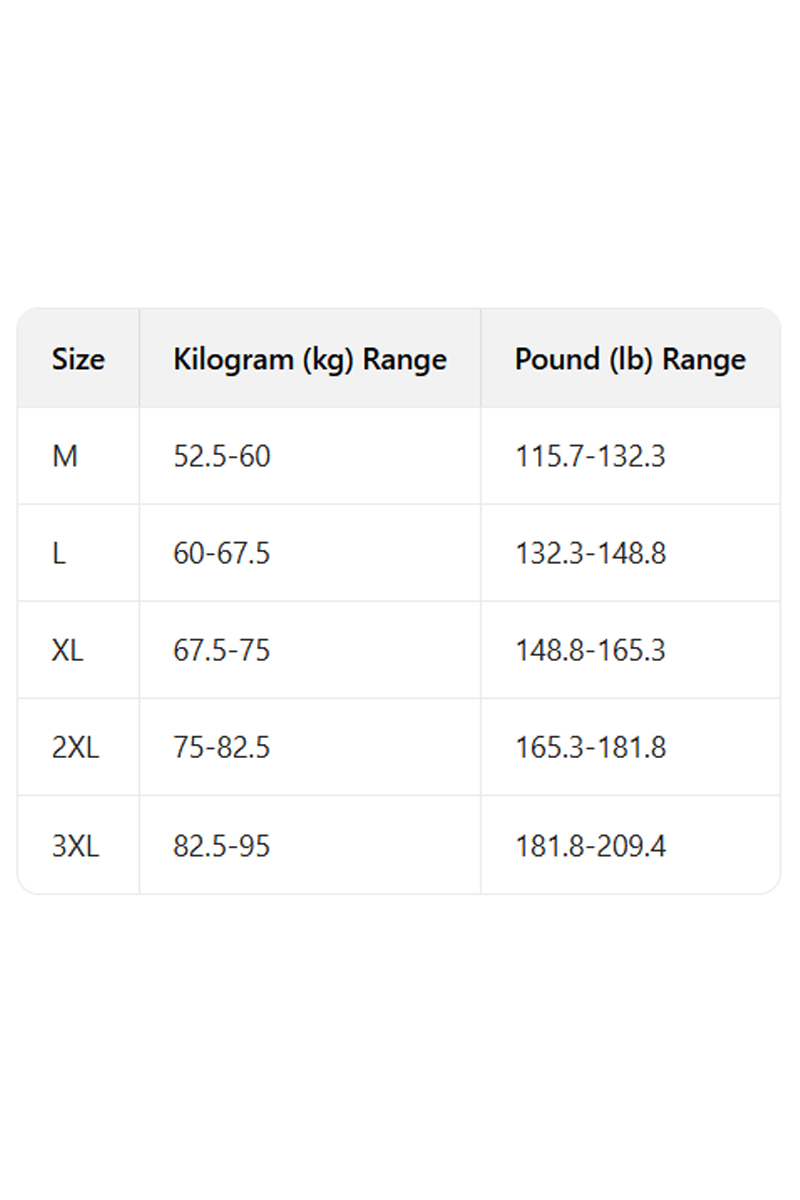Image resolution: width=800 pixels, height=1200 pixels.
Task: Click the Pound (lb) Range header
Action: click(630, 359)
